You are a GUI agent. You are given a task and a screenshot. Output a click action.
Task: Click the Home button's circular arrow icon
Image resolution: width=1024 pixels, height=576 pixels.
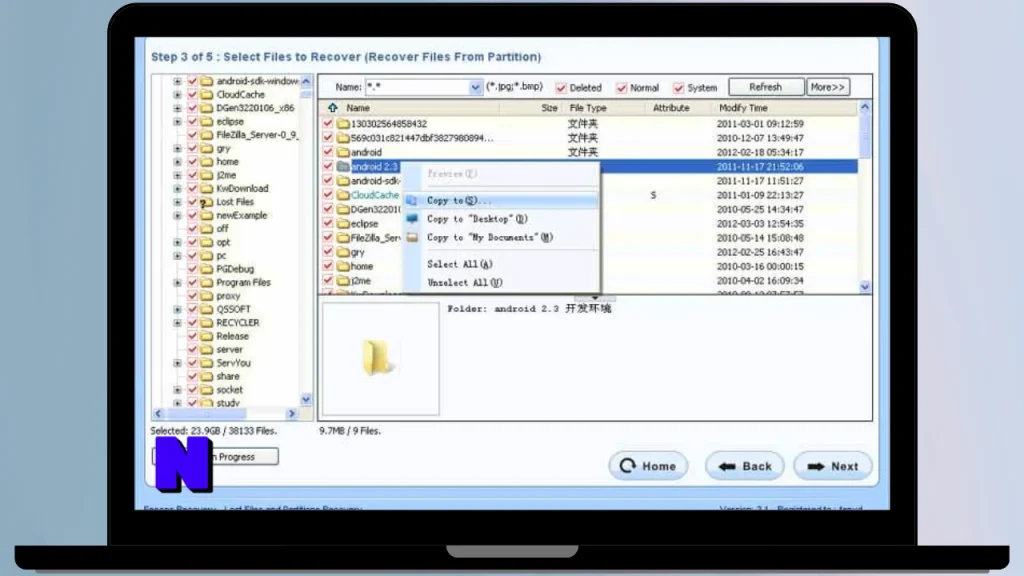(x=628, y=466)
